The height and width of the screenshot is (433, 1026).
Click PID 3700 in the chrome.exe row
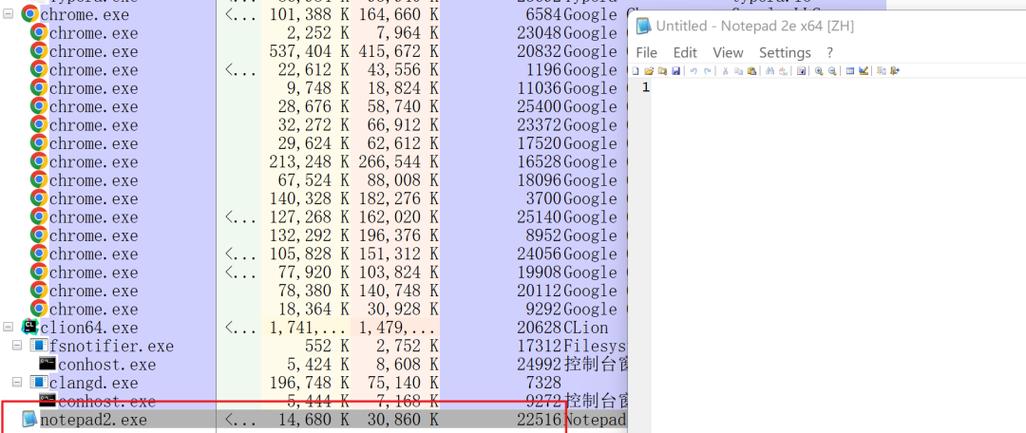tap(544, 198)
